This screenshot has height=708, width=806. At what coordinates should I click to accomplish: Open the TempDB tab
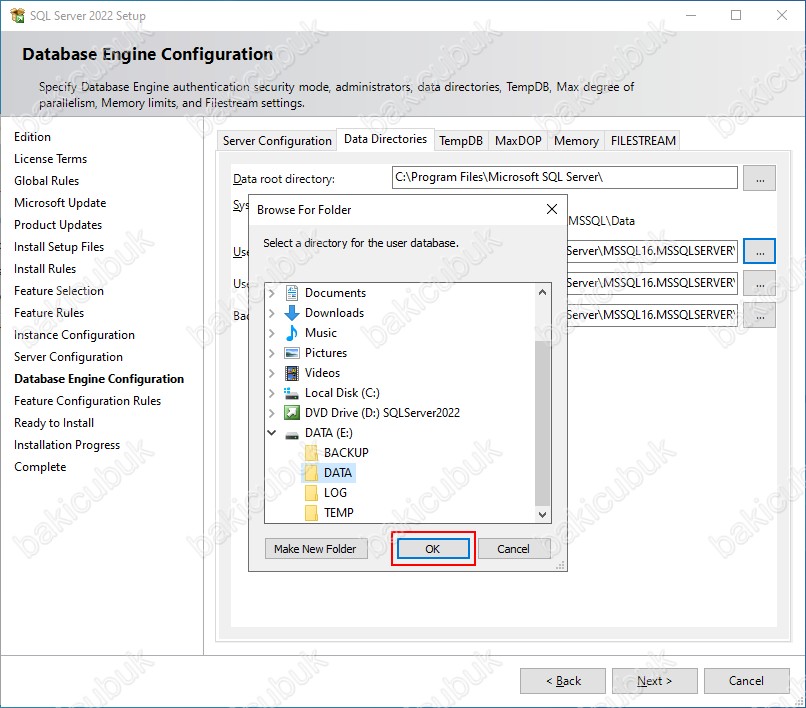tap(461, 140)
